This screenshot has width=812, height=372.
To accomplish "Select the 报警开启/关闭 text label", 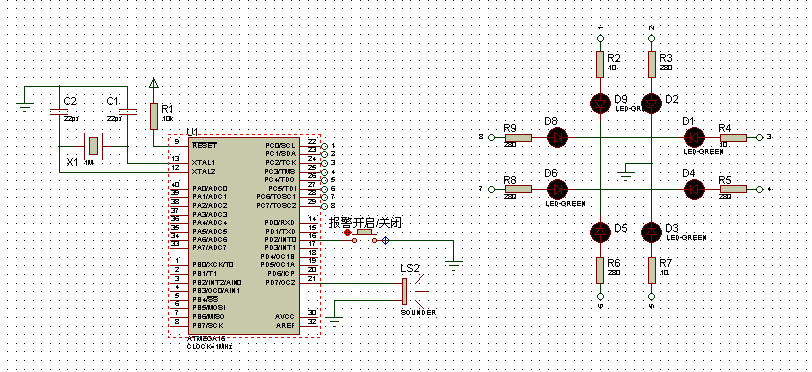I will click(x=366, y=223).
